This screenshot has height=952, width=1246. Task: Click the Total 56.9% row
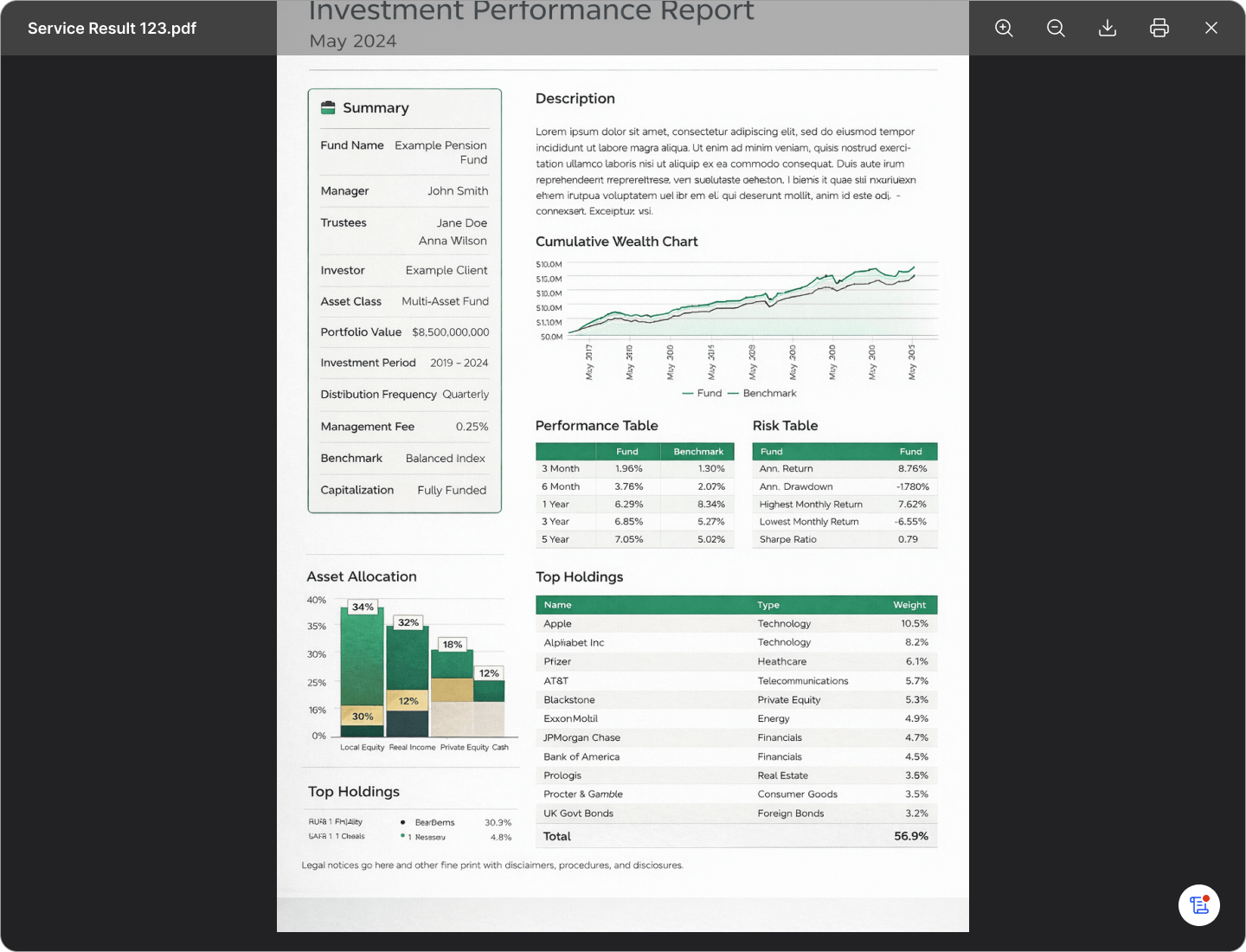click(x=735, y=836)
